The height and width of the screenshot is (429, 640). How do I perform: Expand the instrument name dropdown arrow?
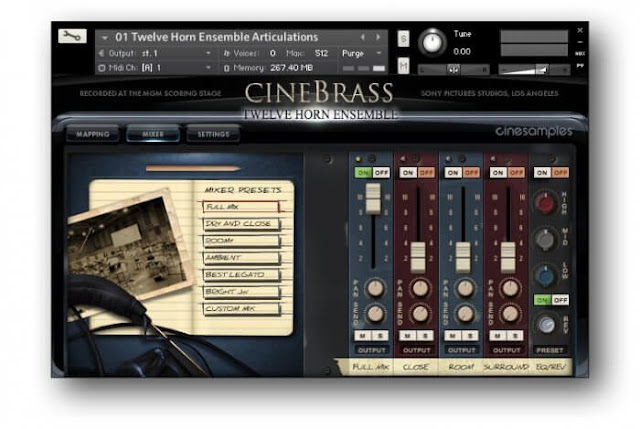point(105,38)
